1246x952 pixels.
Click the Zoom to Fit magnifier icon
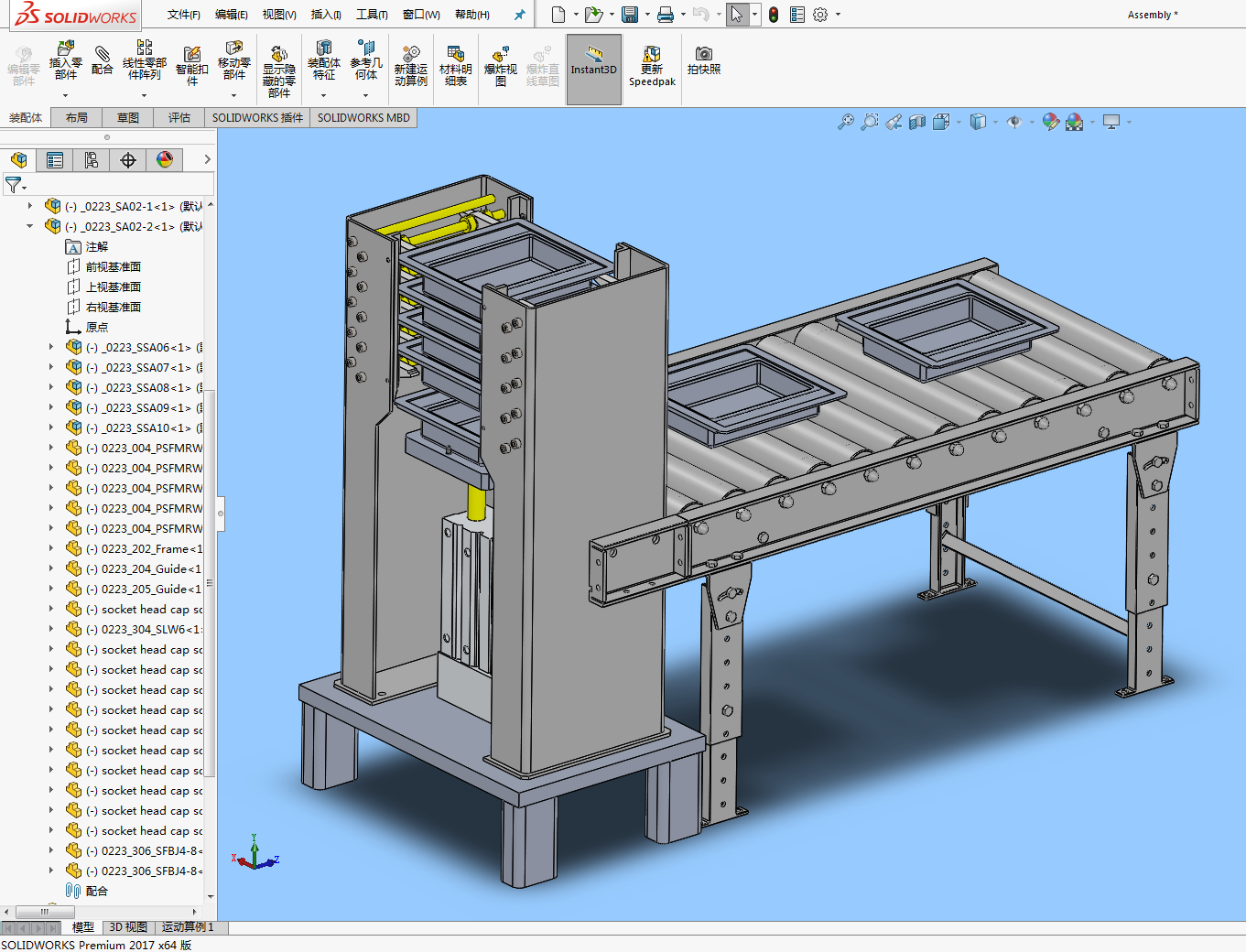[846, 122]
